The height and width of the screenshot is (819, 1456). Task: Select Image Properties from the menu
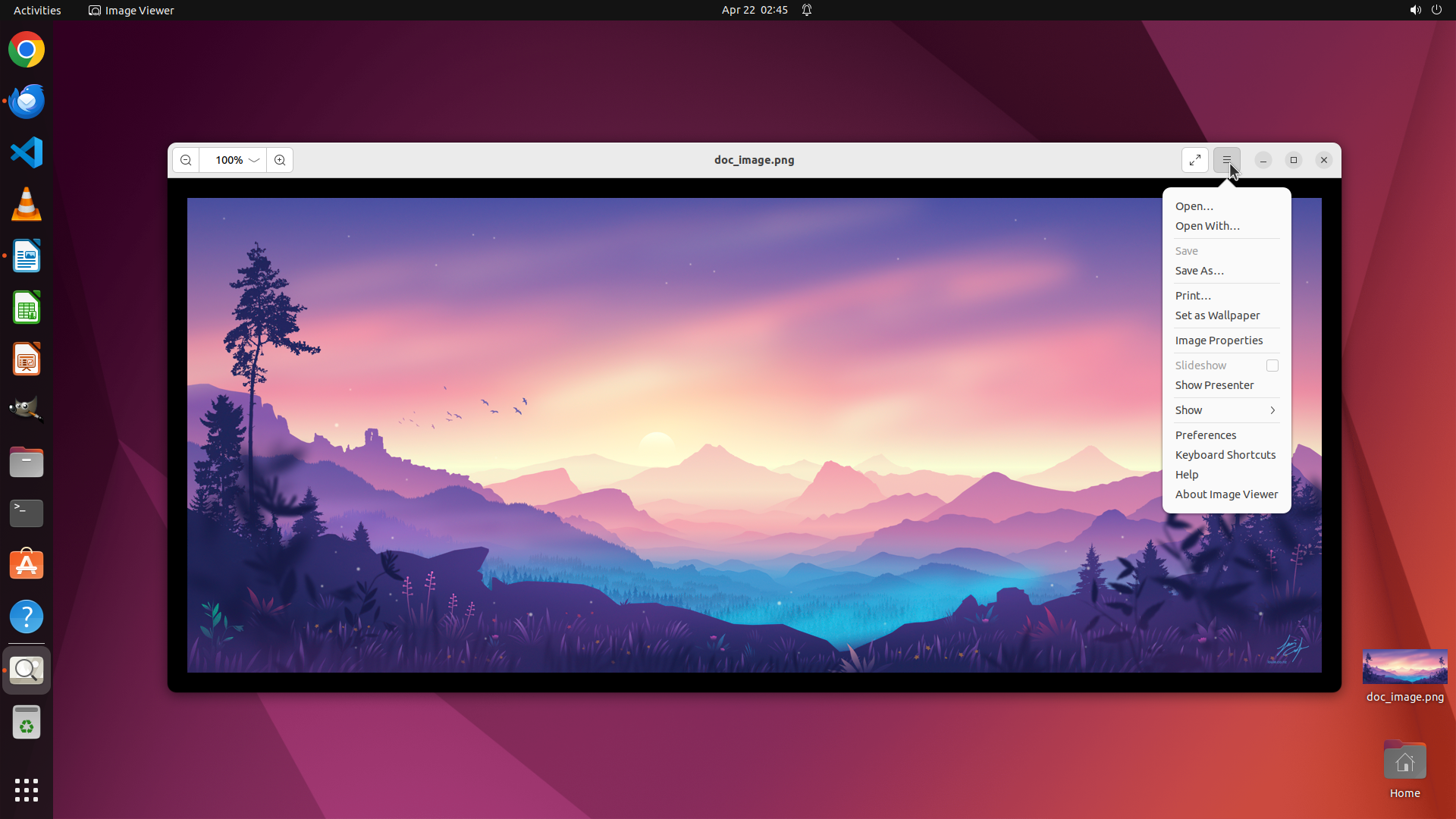1219,340
